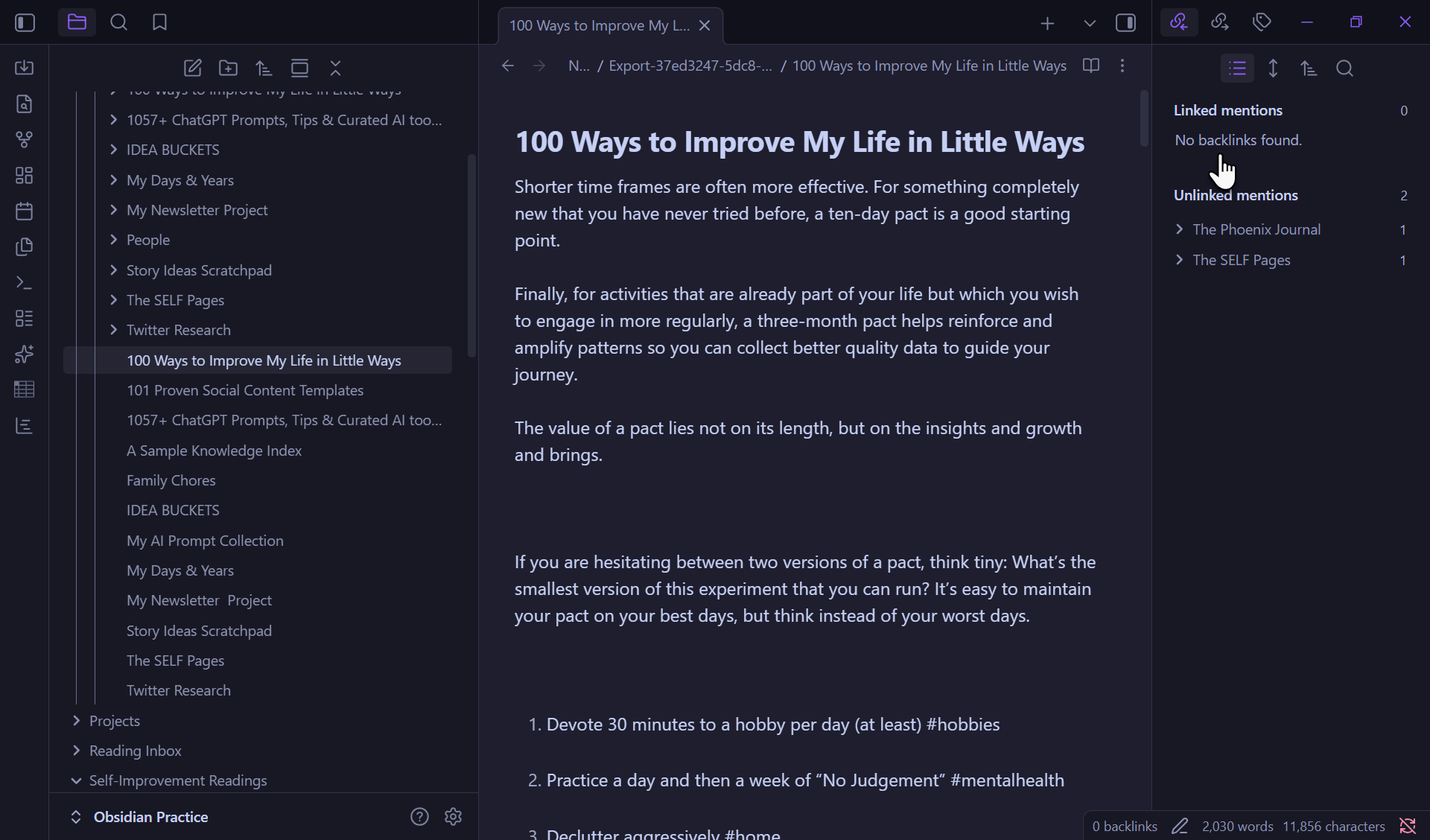1430x840 pixels.
Task: Close the 100 Ways to Improve tab
Action: coord(705,25)
